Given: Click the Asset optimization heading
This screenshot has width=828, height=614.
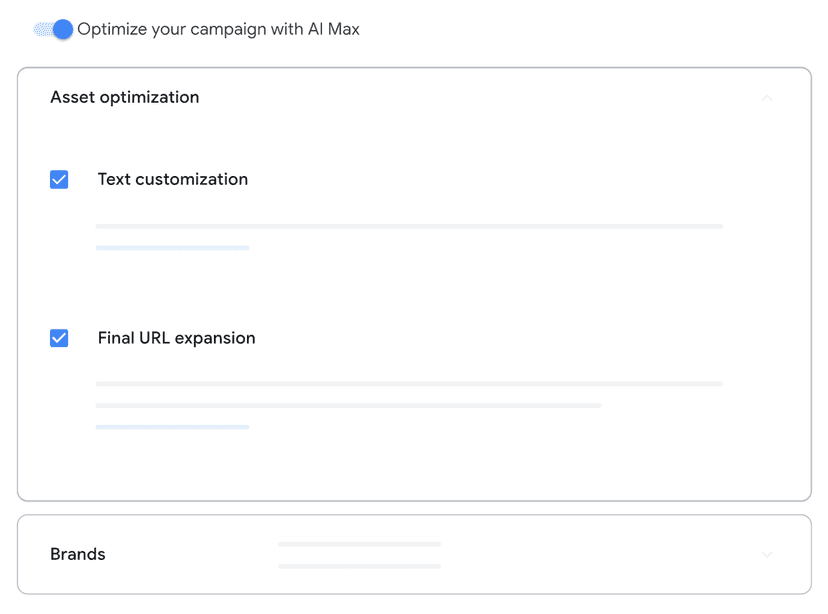Looking at the screenshot, I should point(125,97).
